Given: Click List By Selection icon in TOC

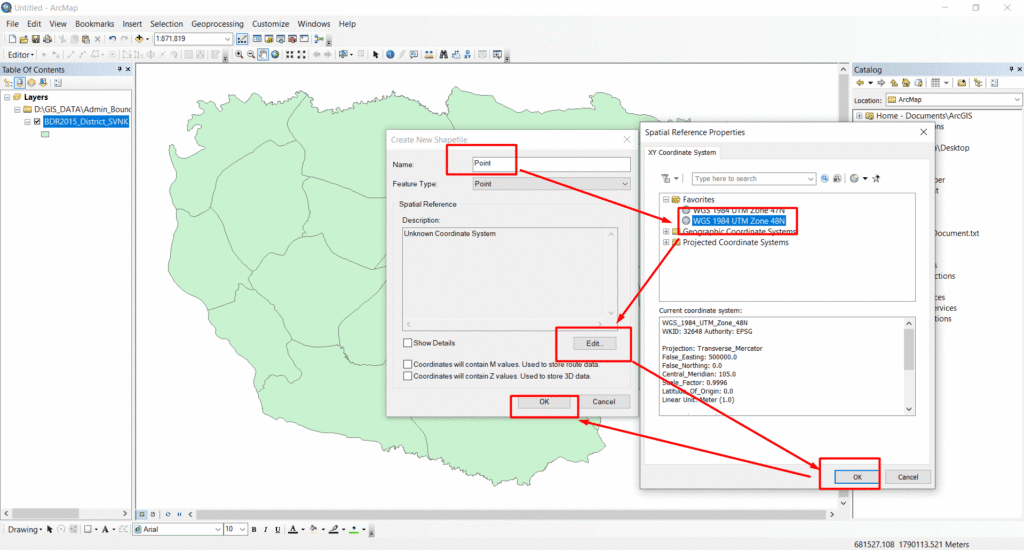Looking at the screenshot, I should click(43, 83).
